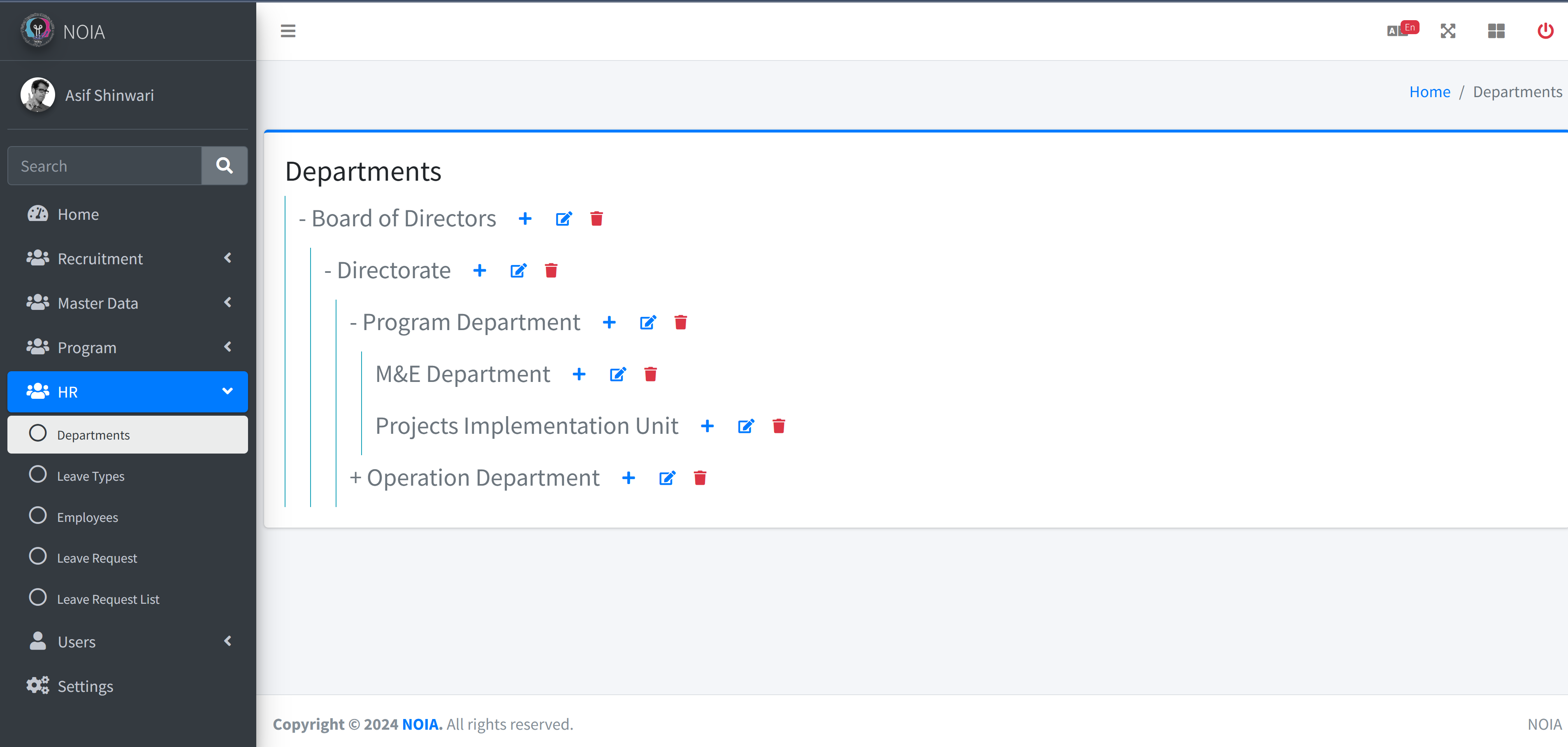The width and height of the screenshot is (1568, 747).
Task: Open the grid apps icon in header
Action: [1496, 31]
